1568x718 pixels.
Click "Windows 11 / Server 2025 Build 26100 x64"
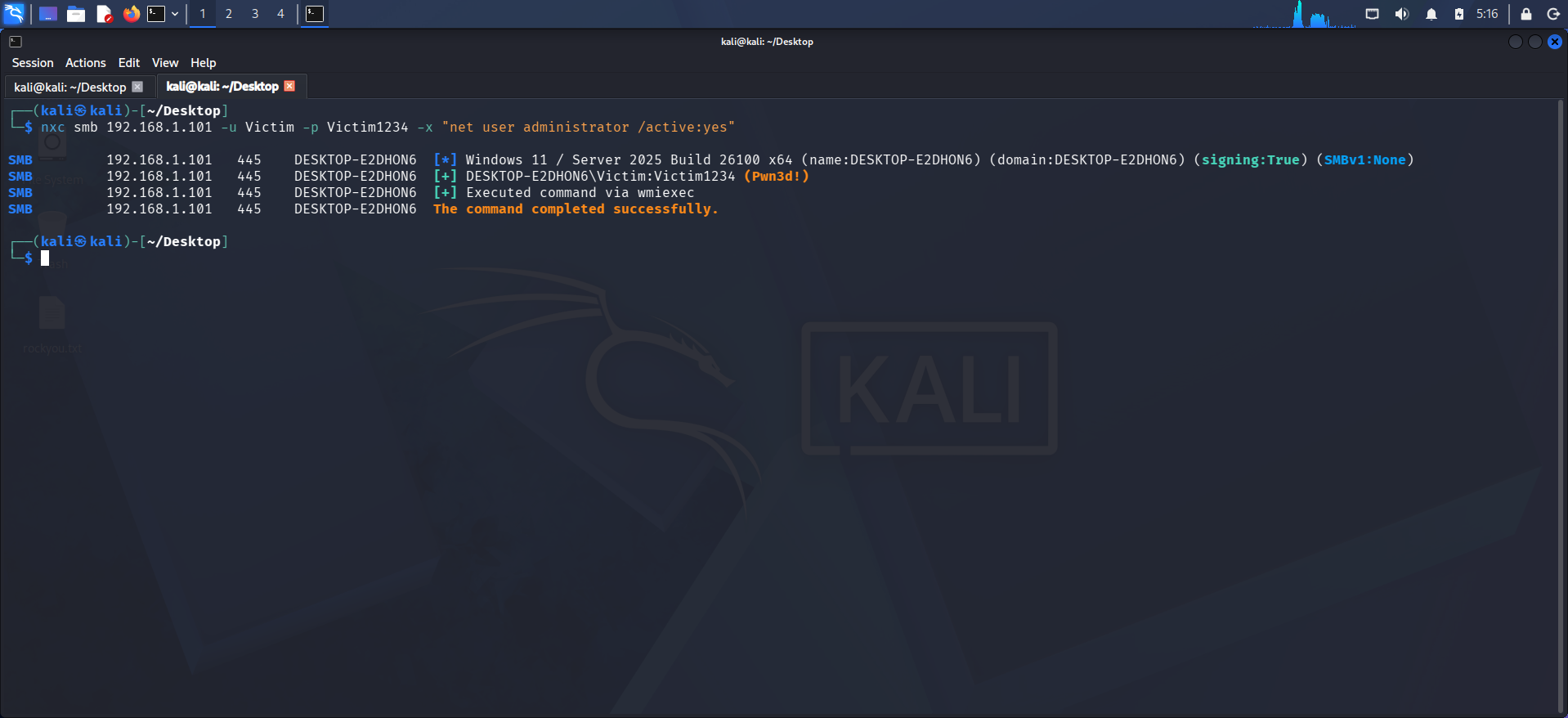pos(629,160)
